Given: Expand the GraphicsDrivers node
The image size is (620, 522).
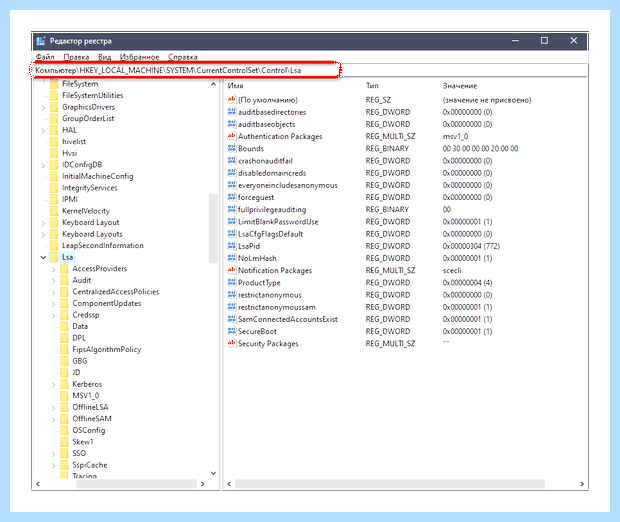Looking at the screenshot, I should coord(43,107).
